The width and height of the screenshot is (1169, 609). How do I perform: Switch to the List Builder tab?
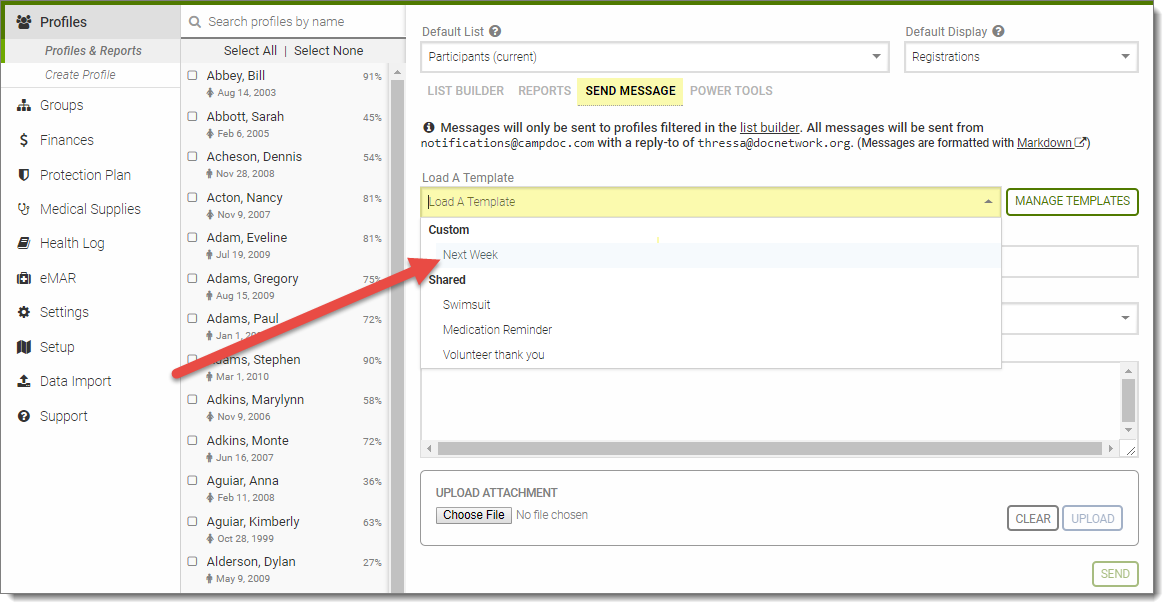coord(466,91)
